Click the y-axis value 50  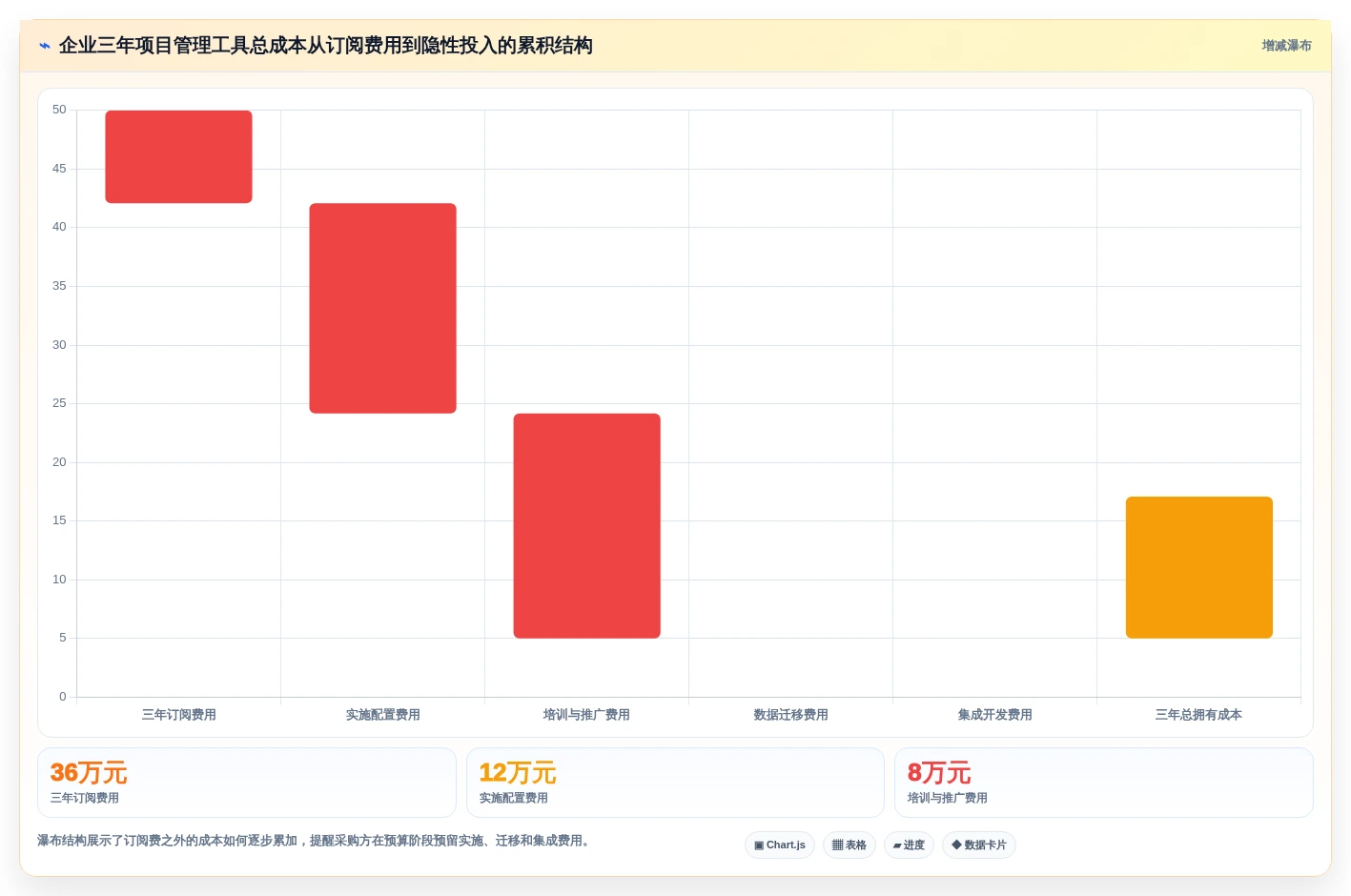59,110
